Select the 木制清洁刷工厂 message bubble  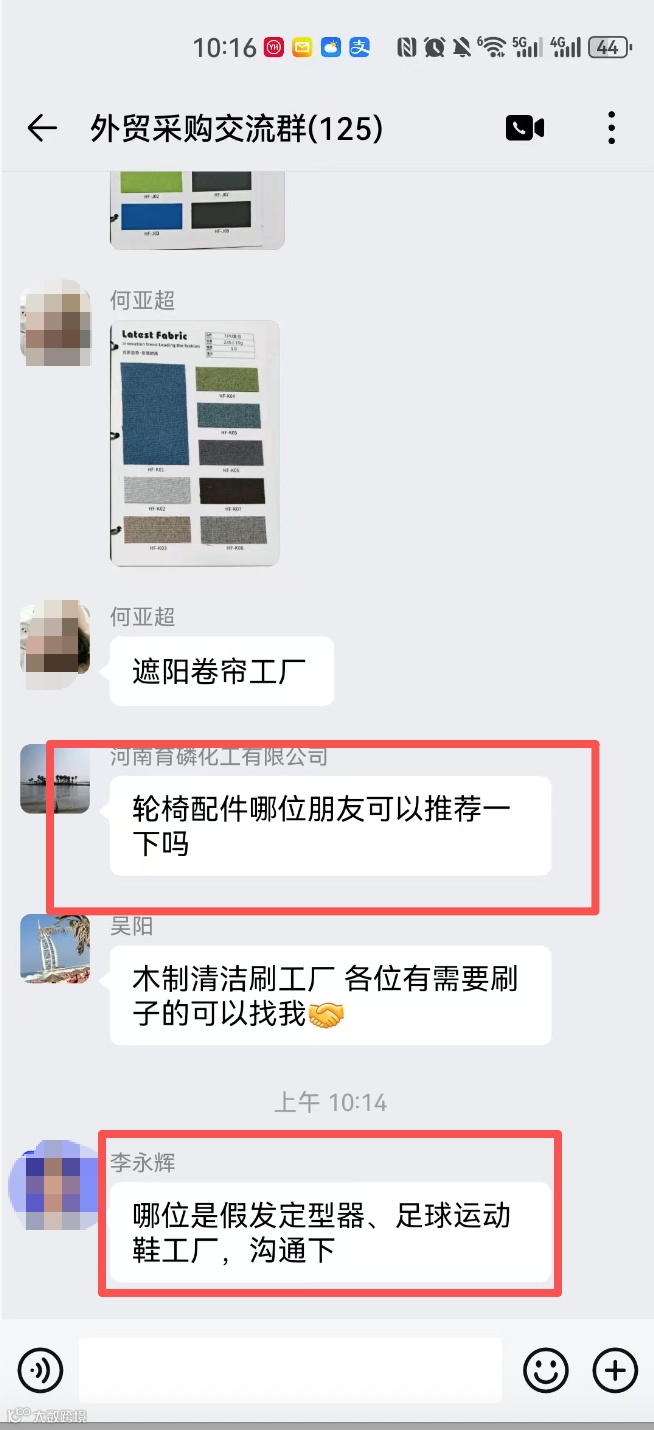pyautogui.click(x=330, y=996)
